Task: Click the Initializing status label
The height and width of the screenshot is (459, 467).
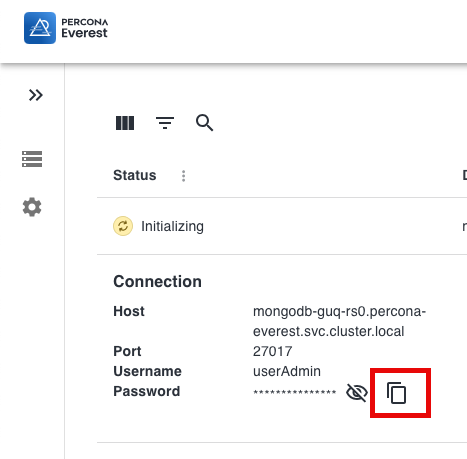Action: (x=172, y=226)
